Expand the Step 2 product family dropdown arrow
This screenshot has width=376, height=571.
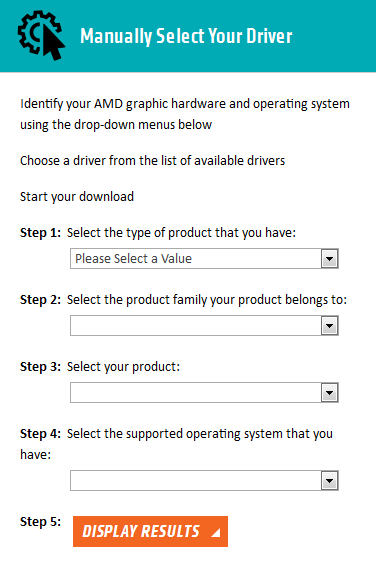coord(330,326)
